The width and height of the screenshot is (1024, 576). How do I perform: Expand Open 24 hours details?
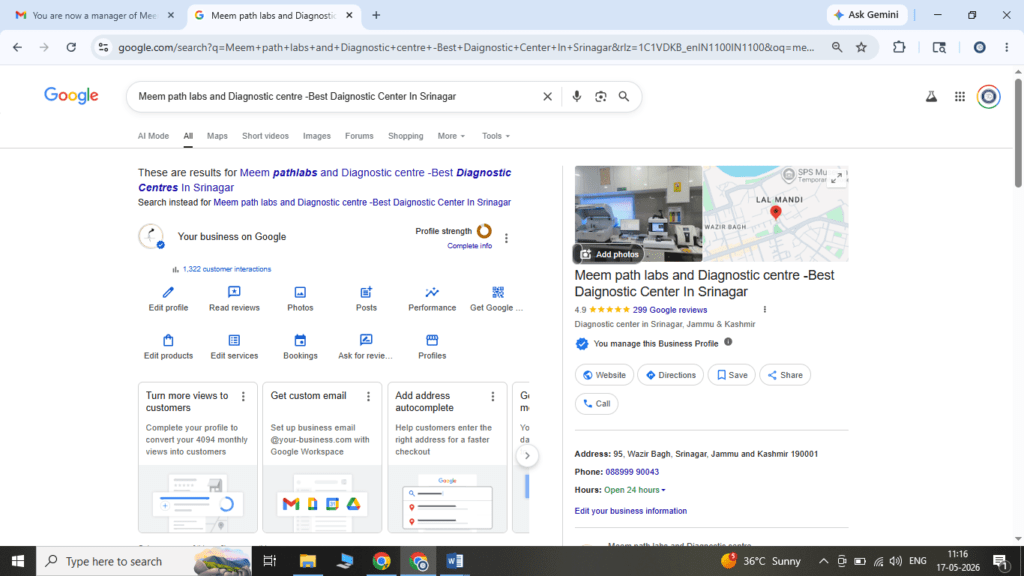click(635, 490)
